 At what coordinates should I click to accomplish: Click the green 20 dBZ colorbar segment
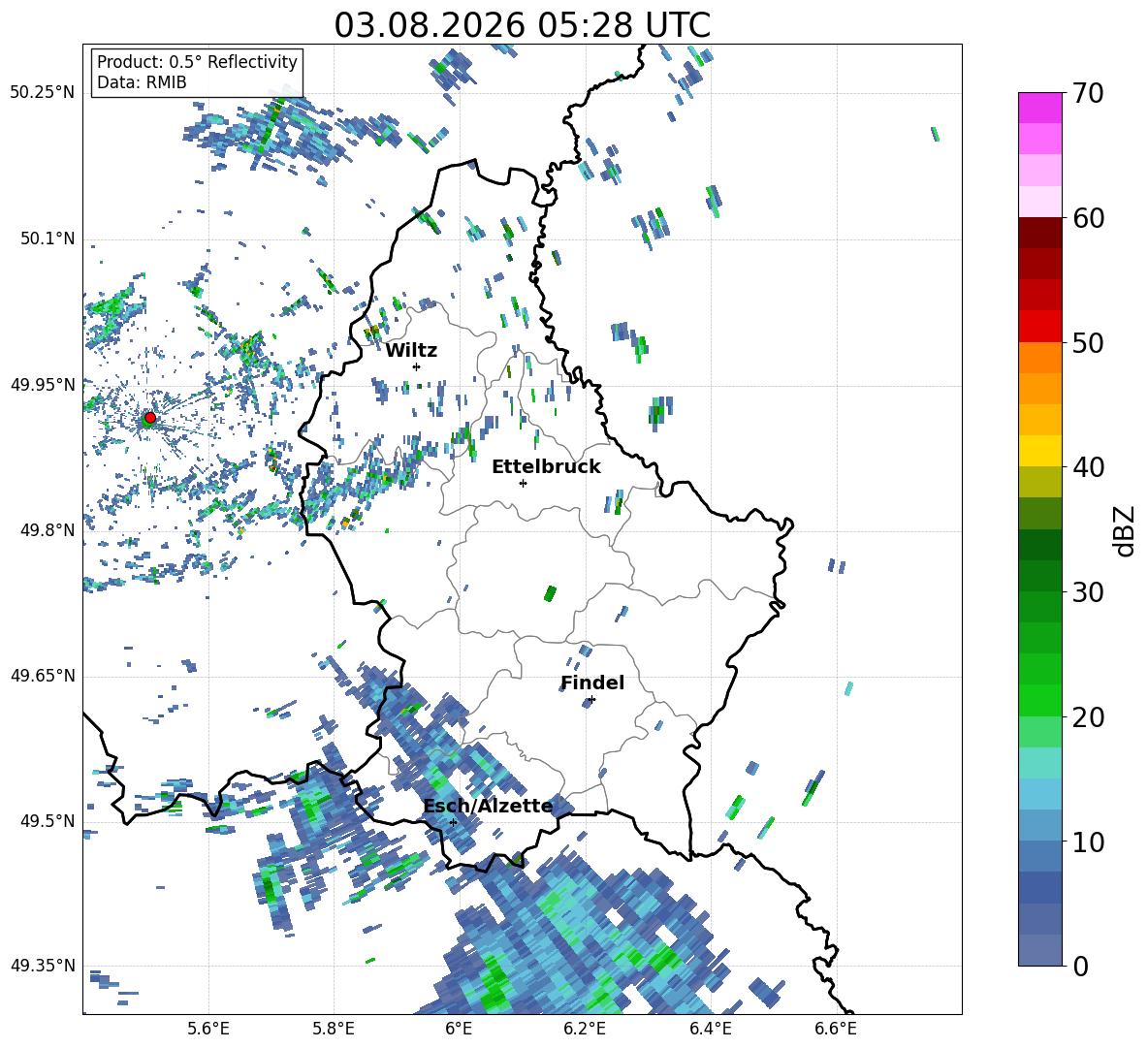click(x=1039, y=700)
